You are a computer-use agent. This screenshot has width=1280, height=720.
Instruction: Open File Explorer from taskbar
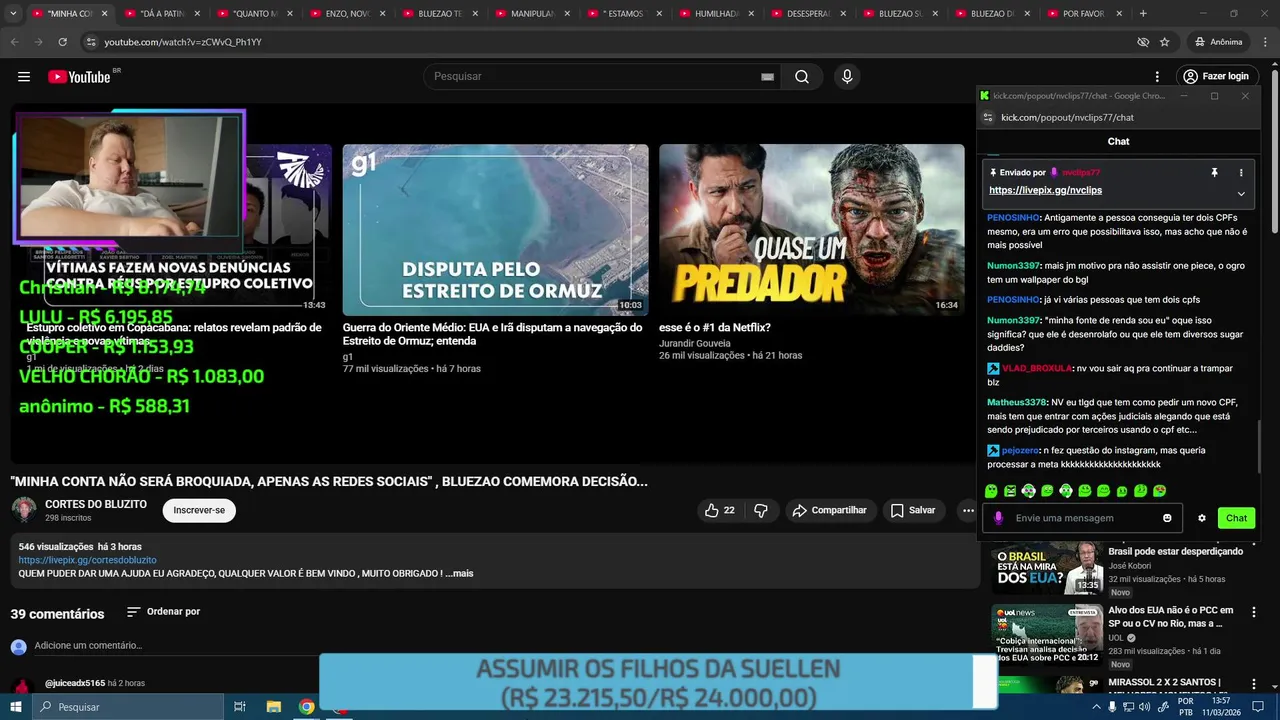274,707
